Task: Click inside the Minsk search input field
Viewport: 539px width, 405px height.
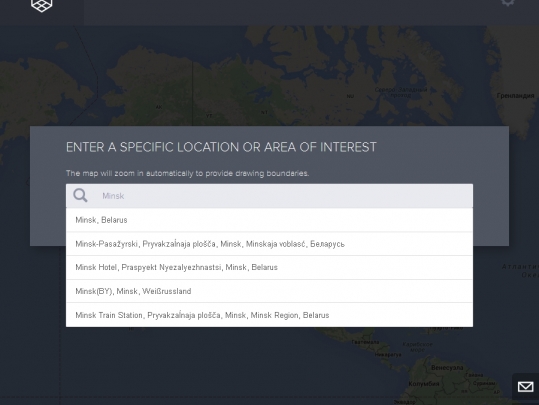Action: point(269,196)
